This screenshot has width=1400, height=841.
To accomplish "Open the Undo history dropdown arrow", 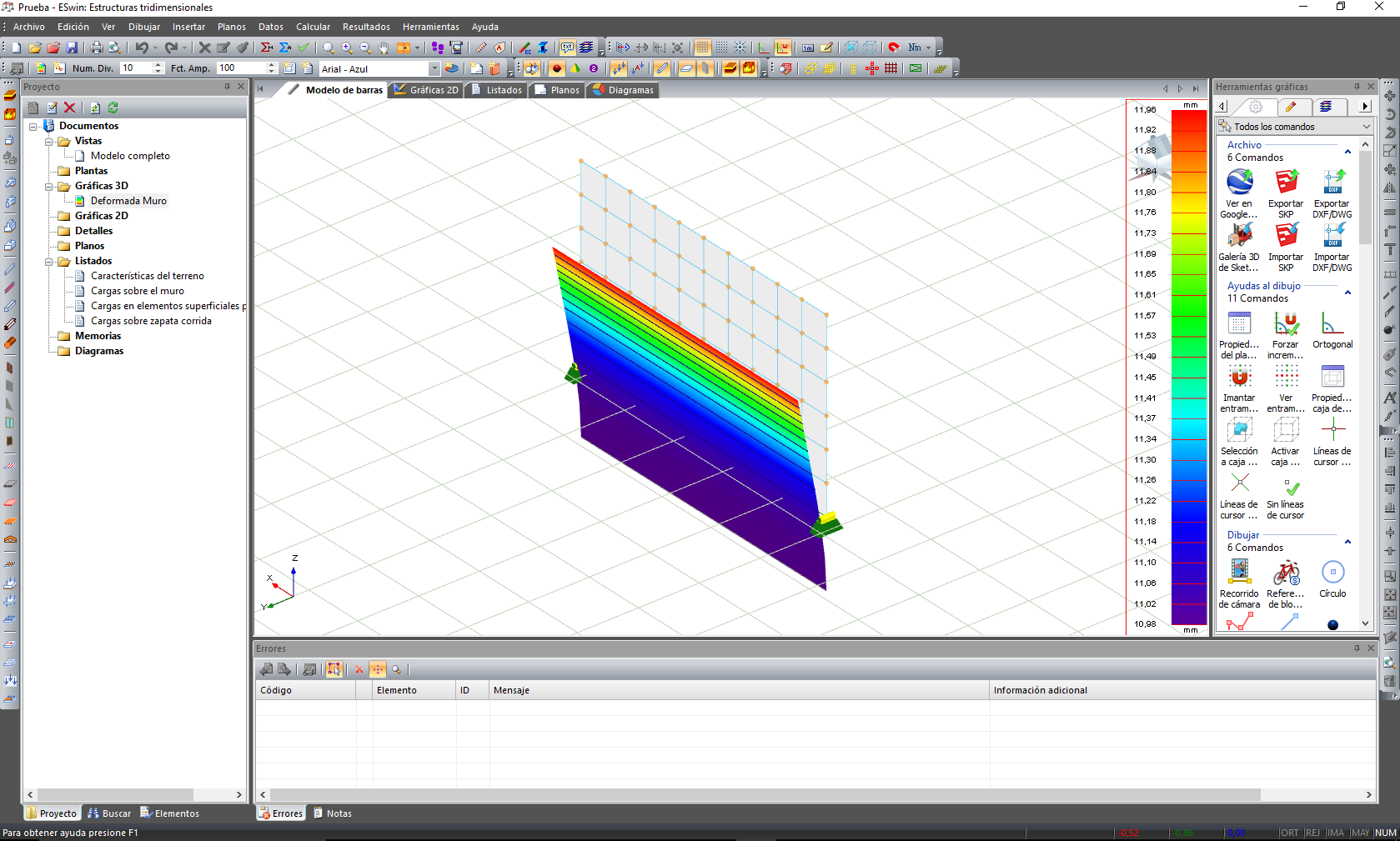I will point(155,48).
